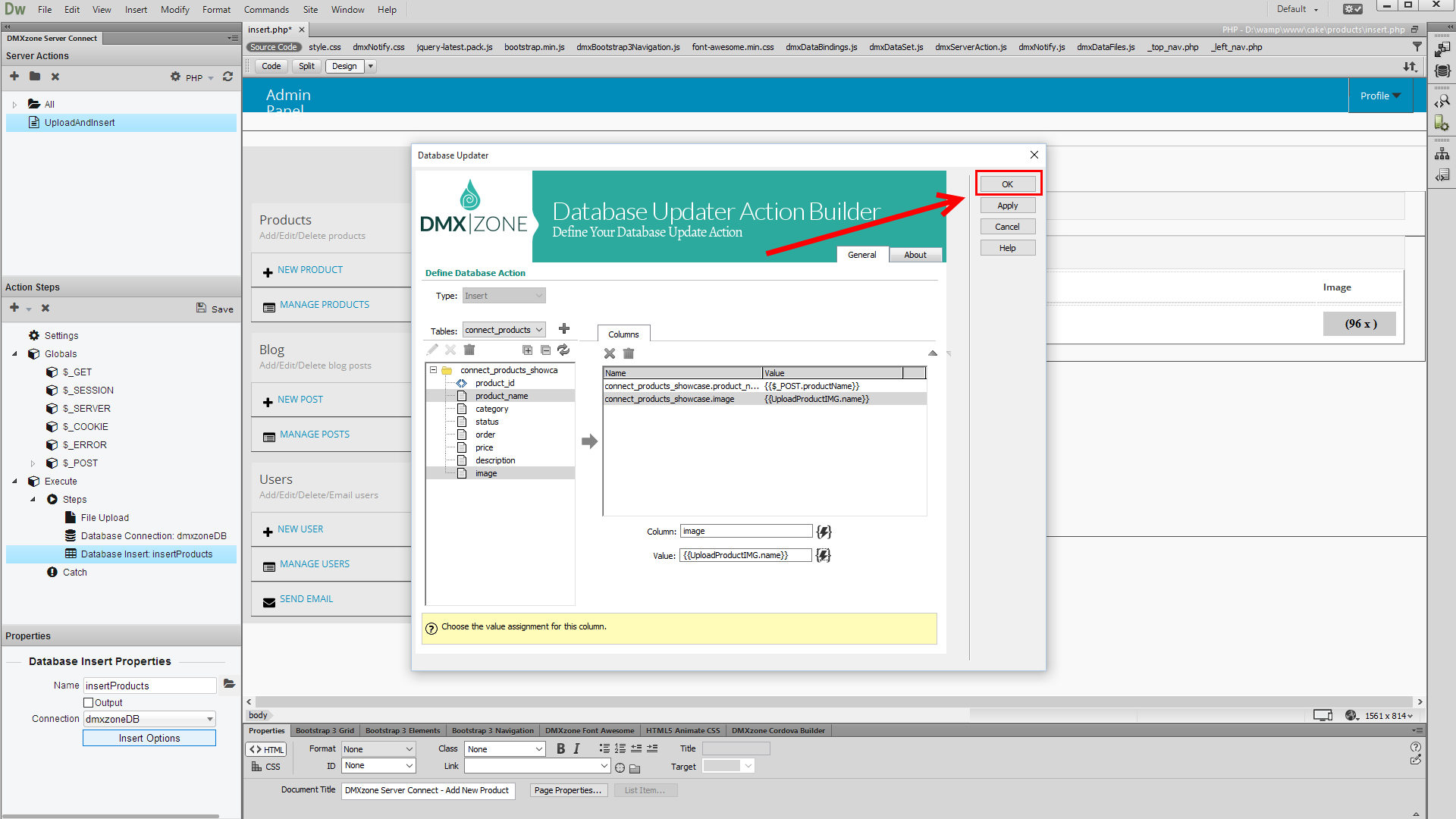Collapse all nodes in the table tree
This screenshot has width=1456, height=819.
(545, 350)
